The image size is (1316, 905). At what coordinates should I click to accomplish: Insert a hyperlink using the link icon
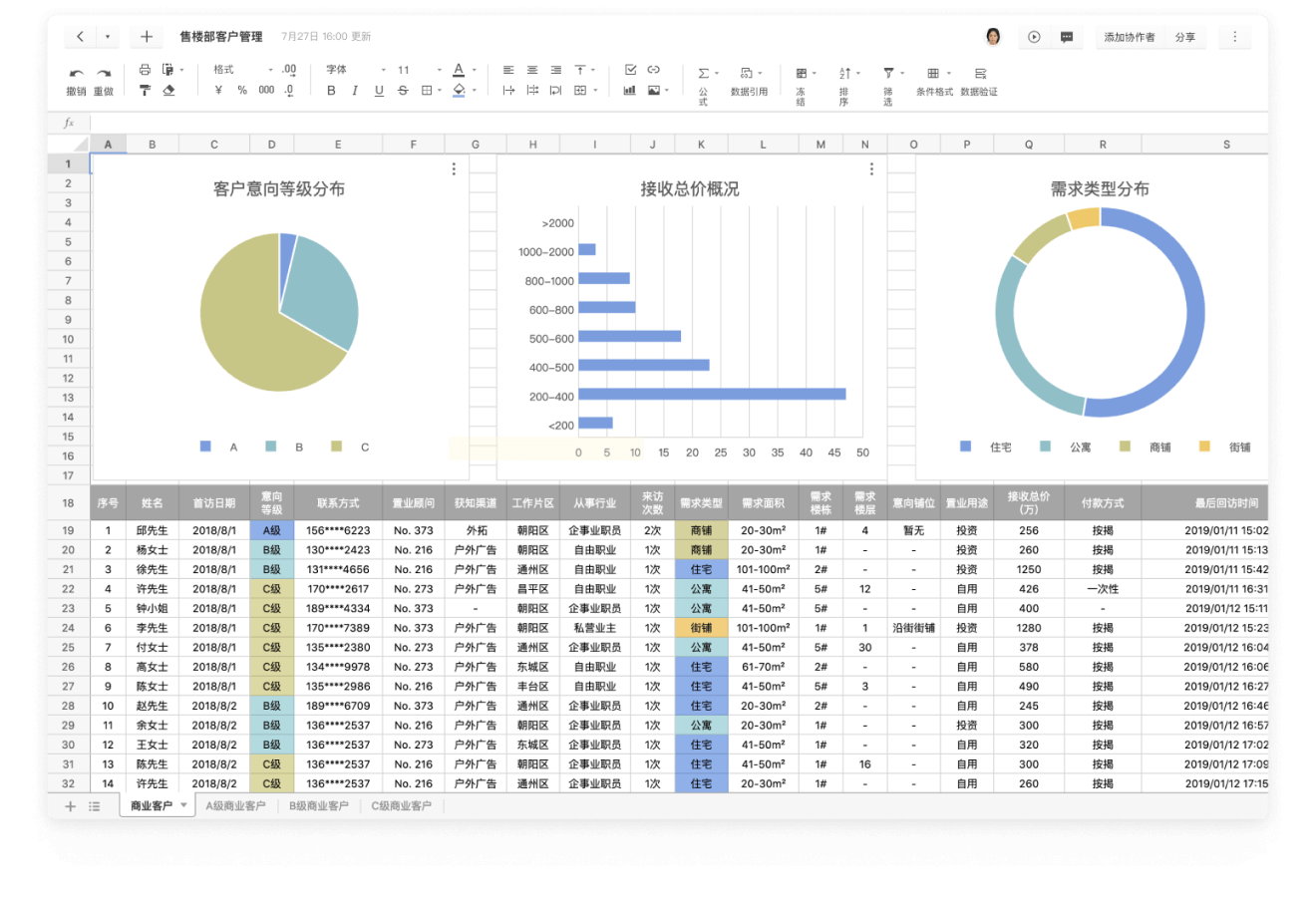653,70
